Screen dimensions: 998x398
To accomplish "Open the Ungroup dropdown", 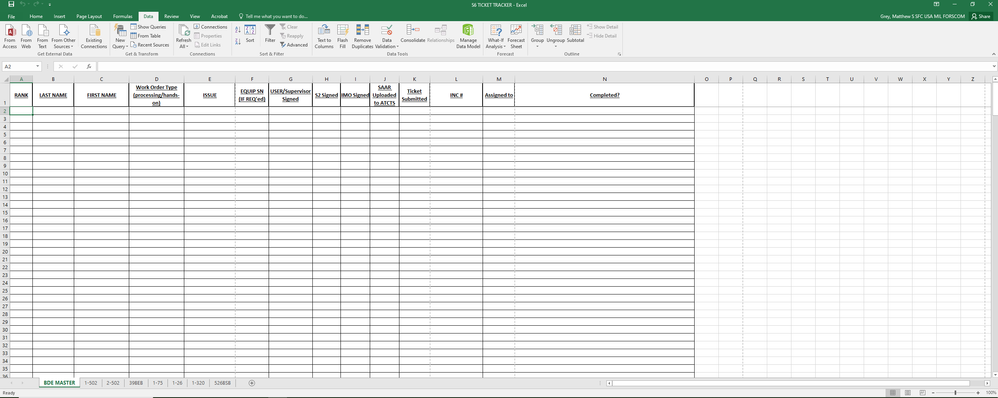I will coord(556,35).
